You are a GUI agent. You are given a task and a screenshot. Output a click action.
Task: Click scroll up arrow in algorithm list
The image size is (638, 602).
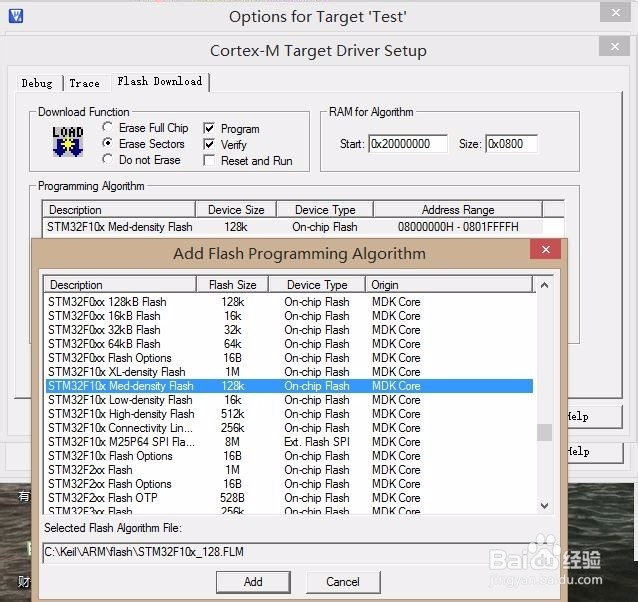point(544,285)
